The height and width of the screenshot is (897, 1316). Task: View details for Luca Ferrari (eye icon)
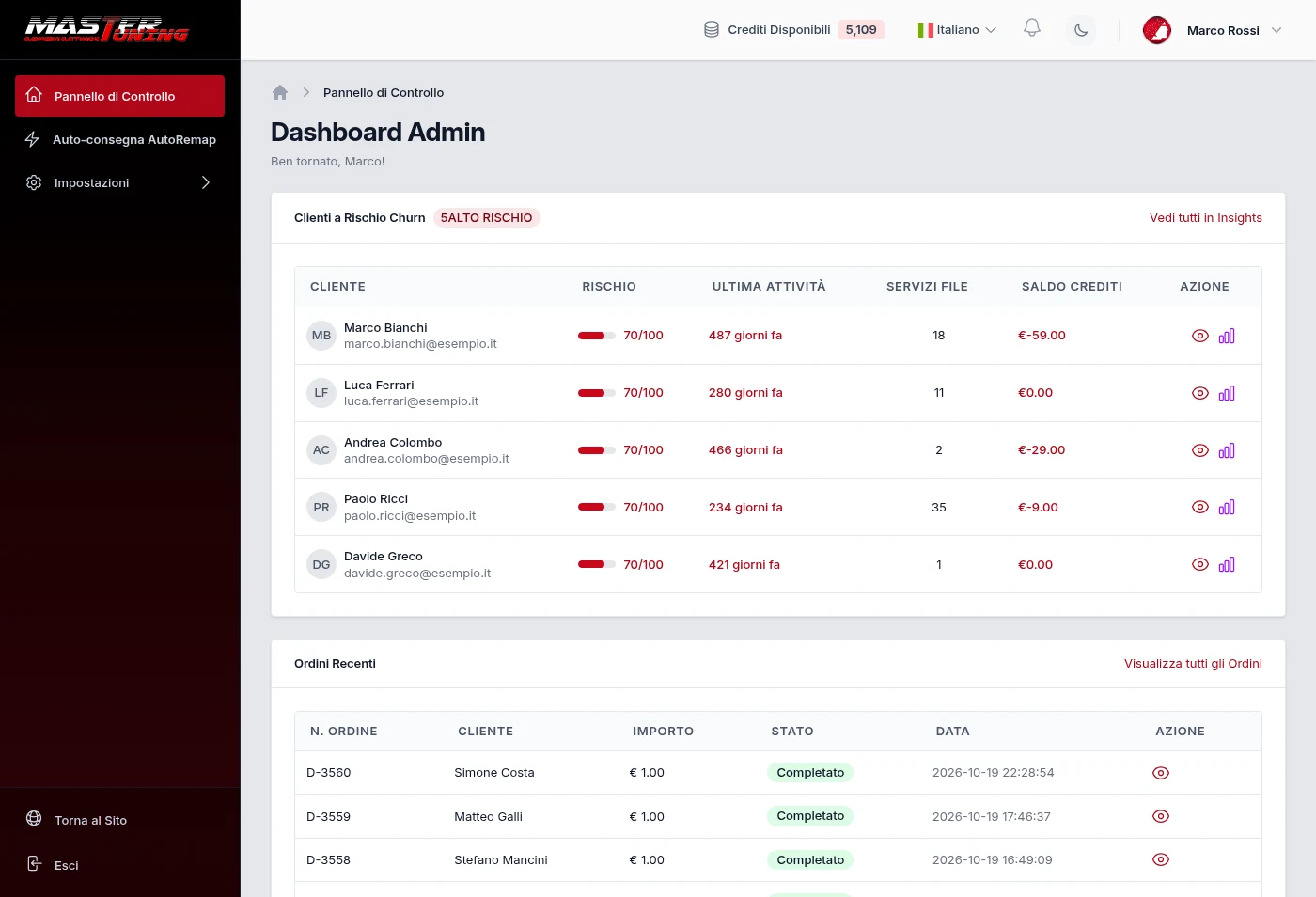(1200, 393)
